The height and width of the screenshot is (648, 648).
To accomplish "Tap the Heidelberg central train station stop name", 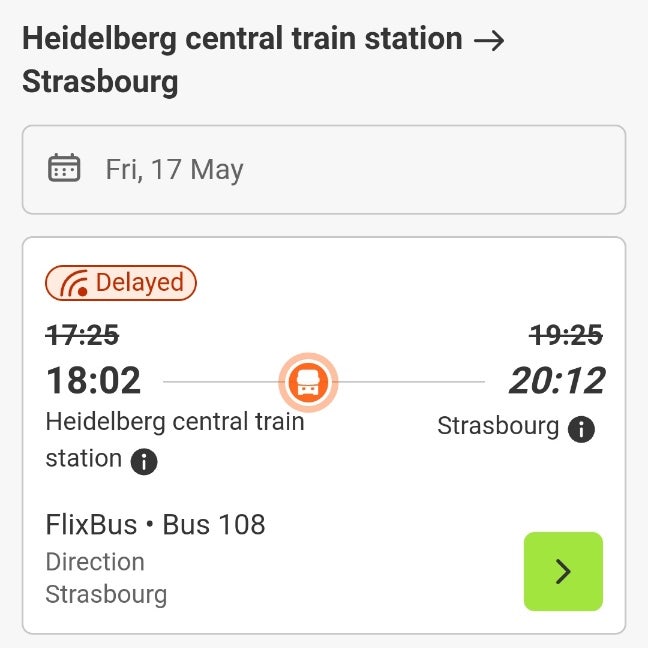I will coord(174,421).
